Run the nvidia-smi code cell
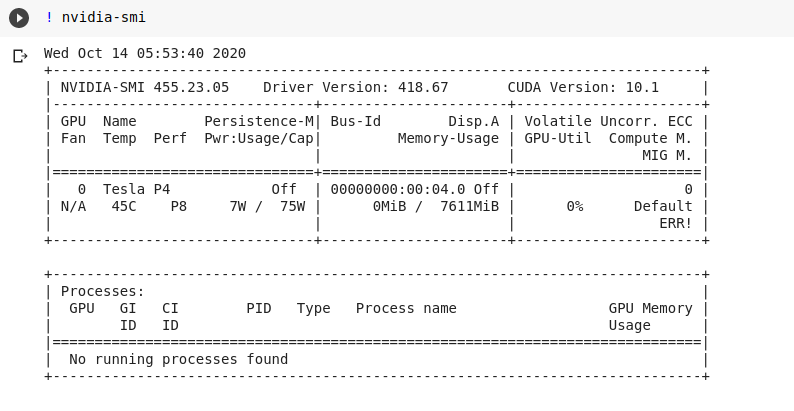 point(18,18)
